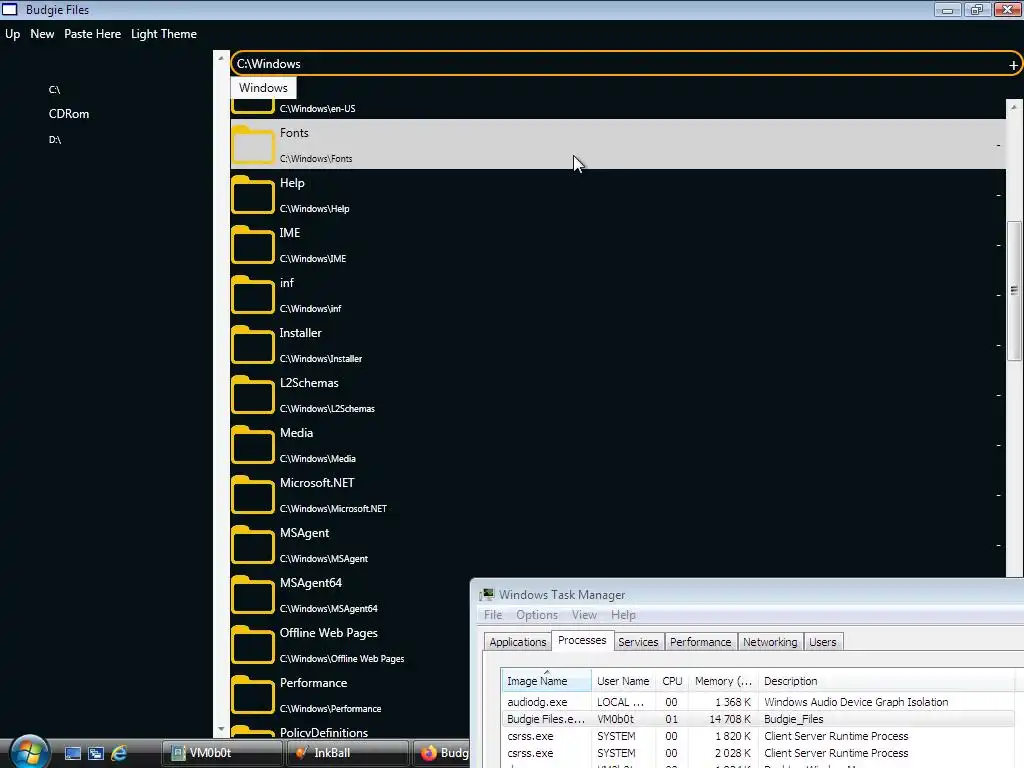This screenshot has width=1024, height=768.
Task: Select the Performance folder icon
Action: coord(253,694)
